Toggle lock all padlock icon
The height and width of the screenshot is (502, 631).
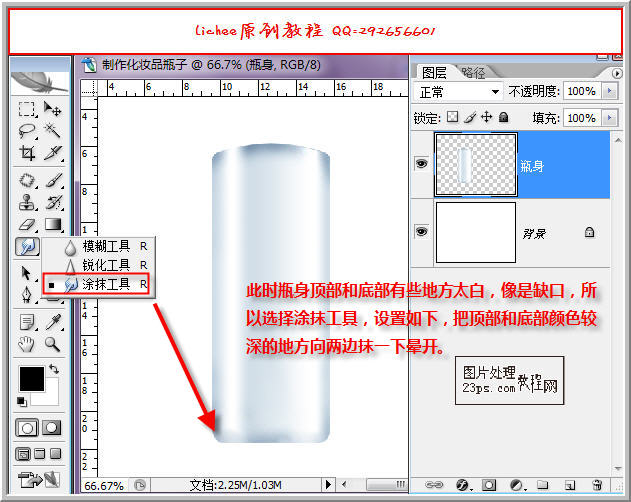pyautogui.click(x=503, y=117)
